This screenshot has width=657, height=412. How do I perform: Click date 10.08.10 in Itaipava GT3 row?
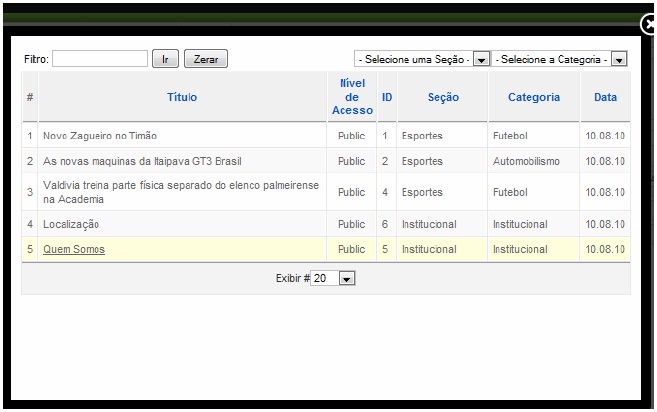pos(605,161)
